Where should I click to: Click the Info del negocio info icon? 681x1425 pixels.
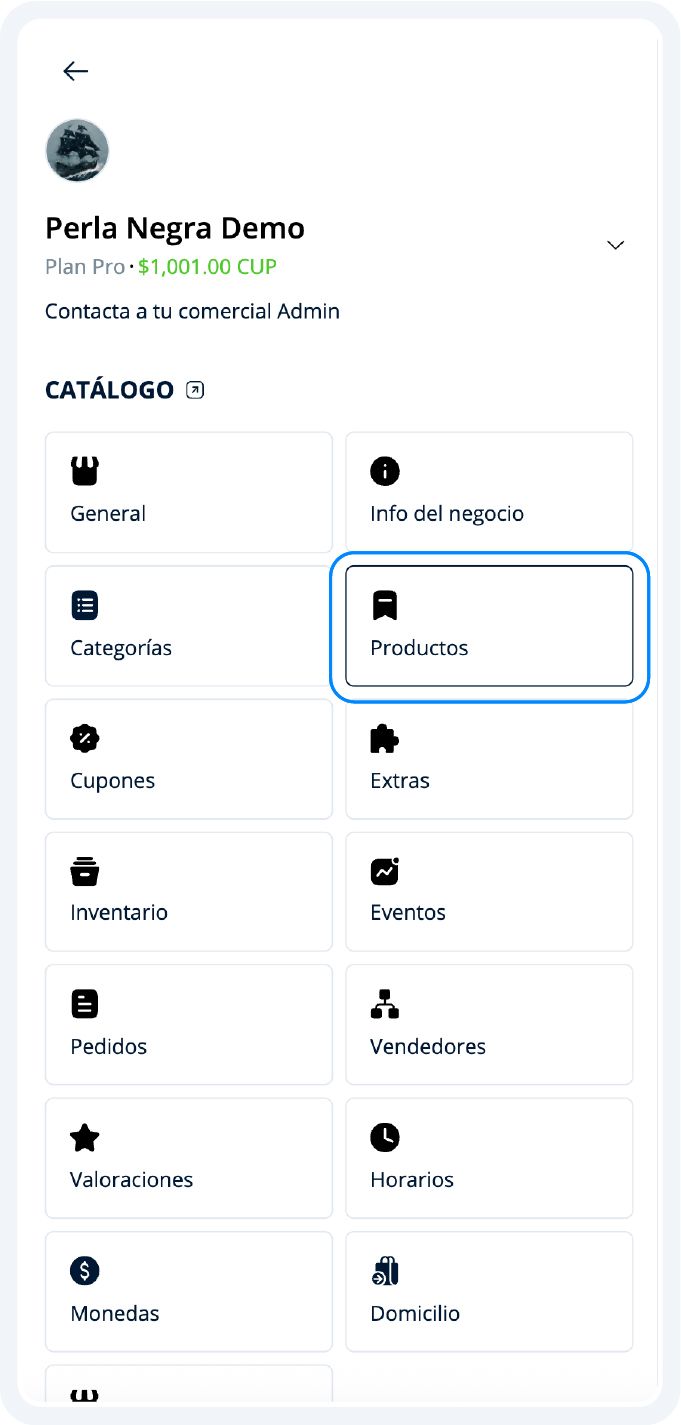tap(384, 471)
